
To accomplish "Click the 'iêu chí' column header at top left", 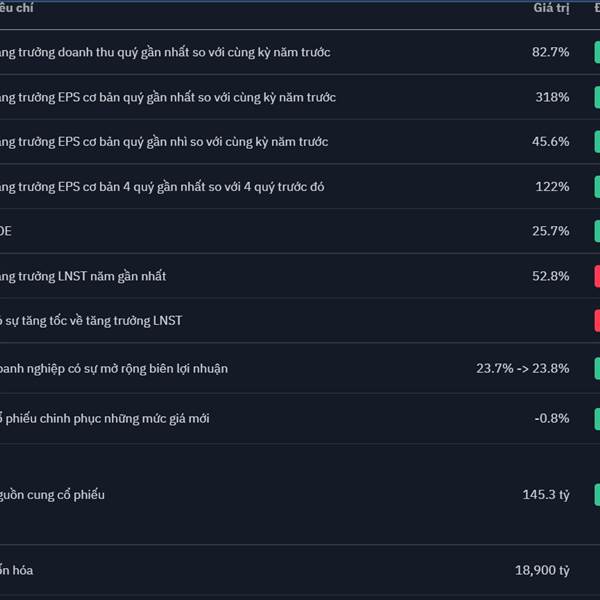I will (16, 8).
